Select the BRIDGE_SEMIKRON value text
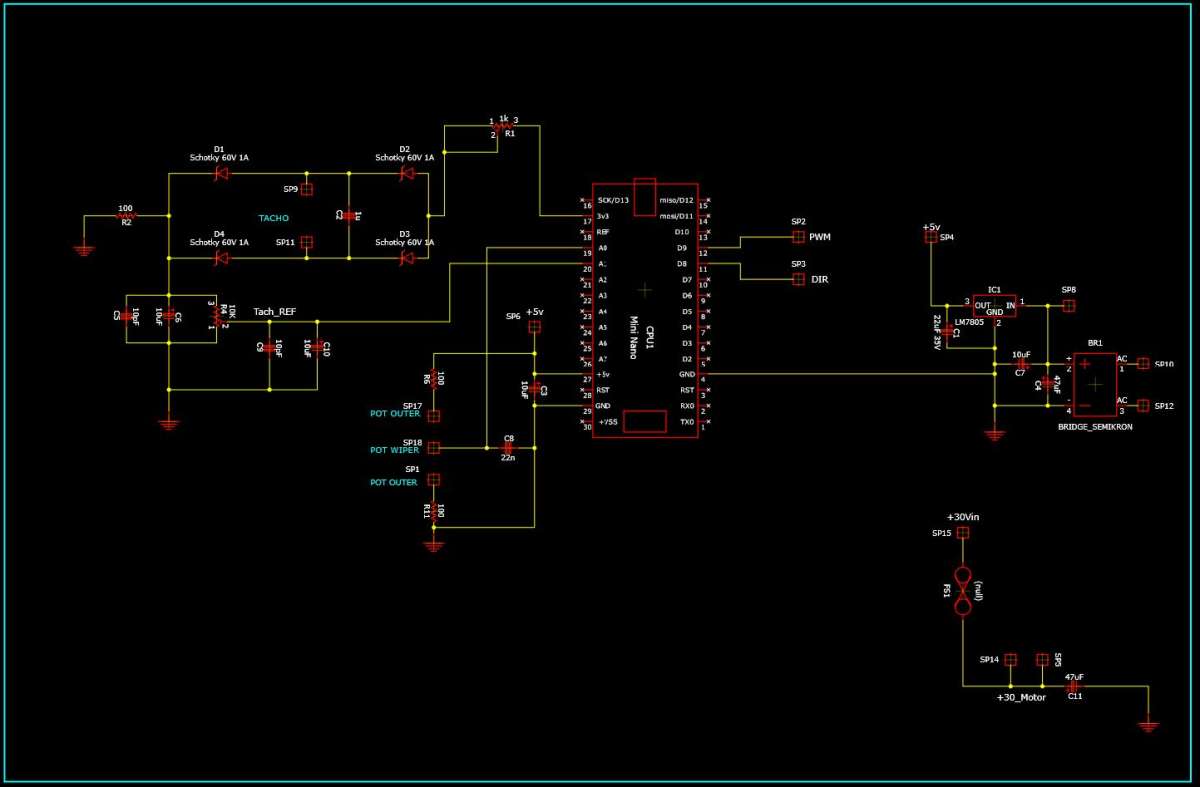Screen dimensions: 1200x787 point(1094,427)
